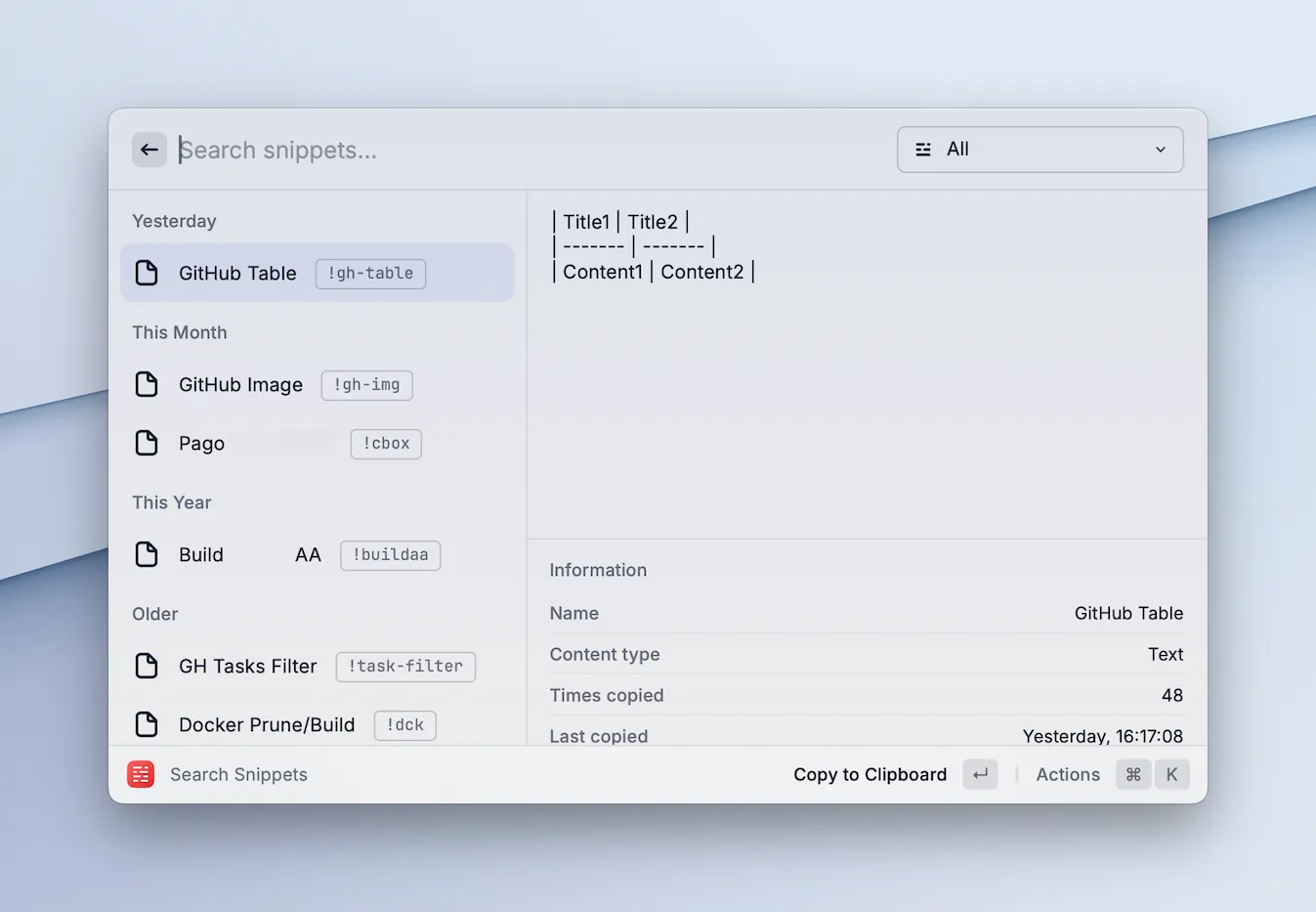Image resolution: width=1316 pixels, height=912 pixels.
Task: Click the Build AA document icon
Action: click(147, 554)
